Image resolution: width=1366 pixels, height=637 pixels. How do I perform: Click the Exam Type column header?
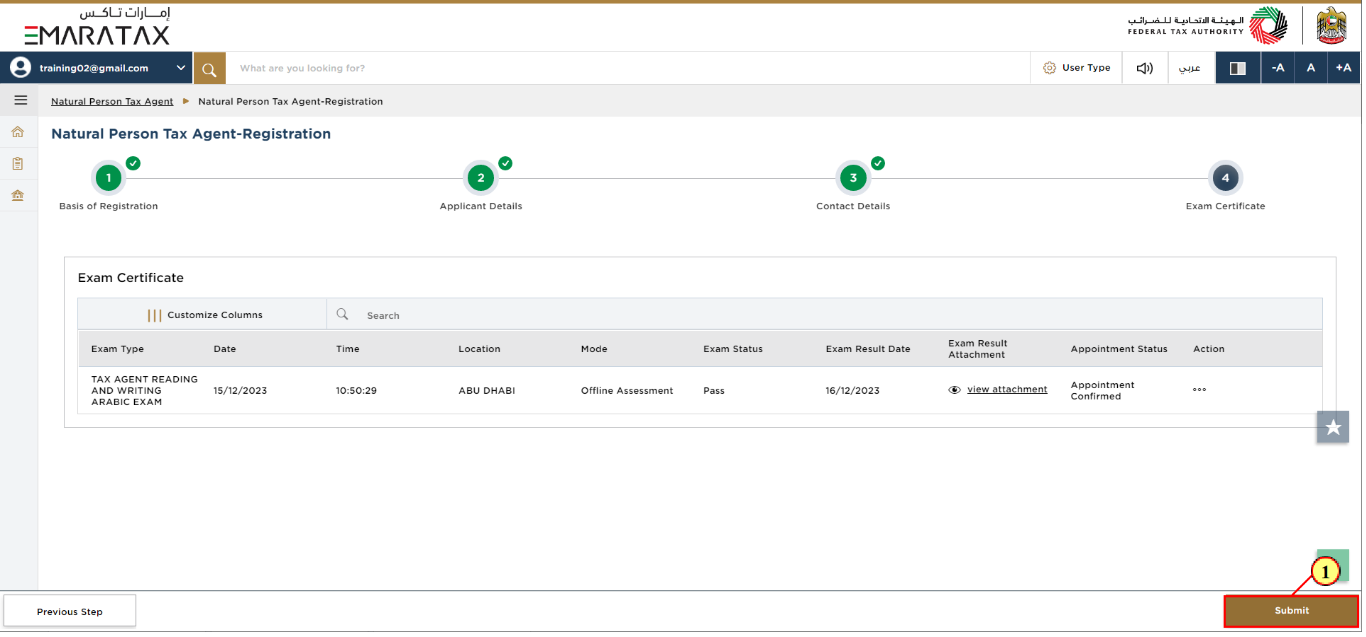click(117, 349)
